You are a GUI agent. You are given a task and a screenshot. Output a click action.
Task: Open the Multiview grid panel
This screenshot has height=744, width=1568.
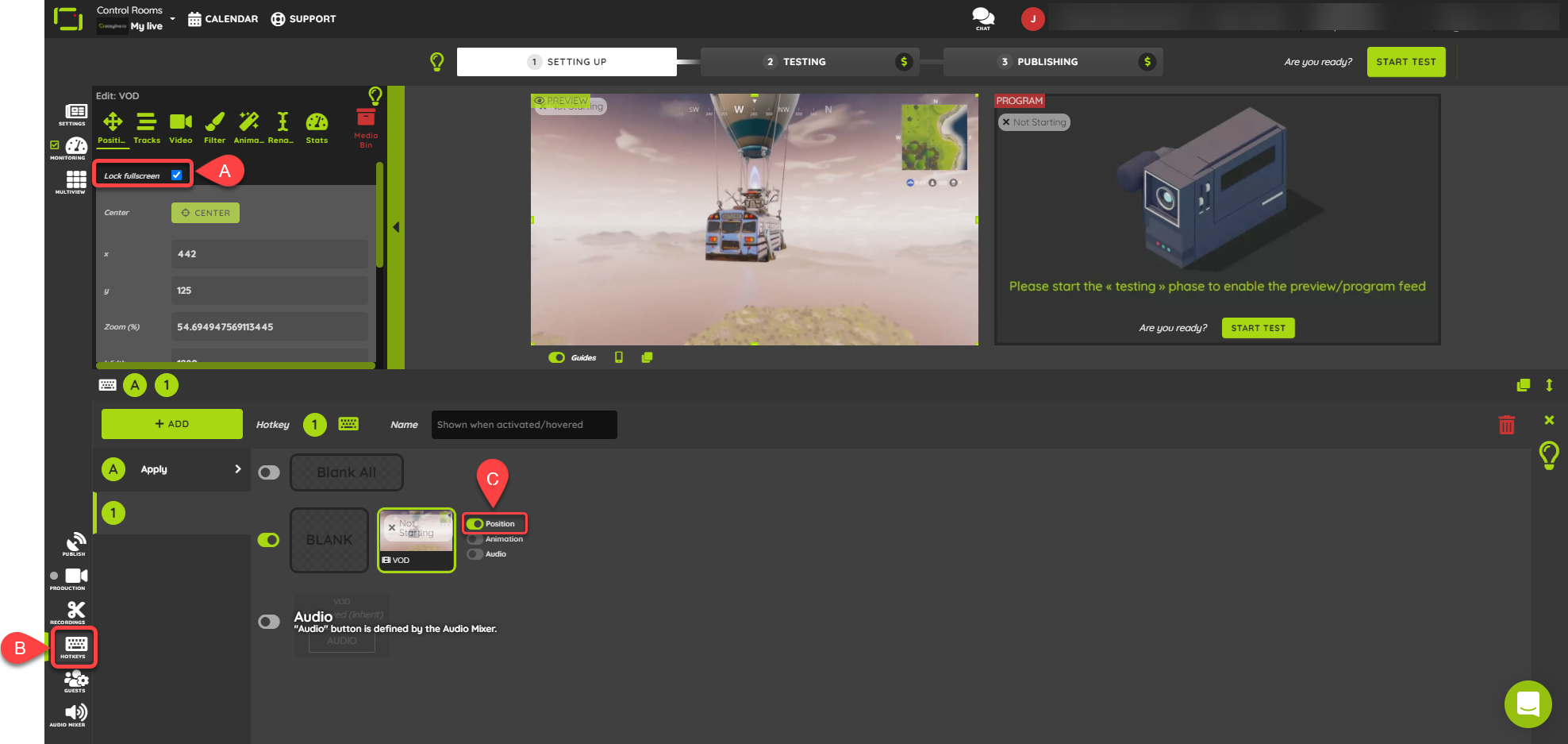coord(75,182)
